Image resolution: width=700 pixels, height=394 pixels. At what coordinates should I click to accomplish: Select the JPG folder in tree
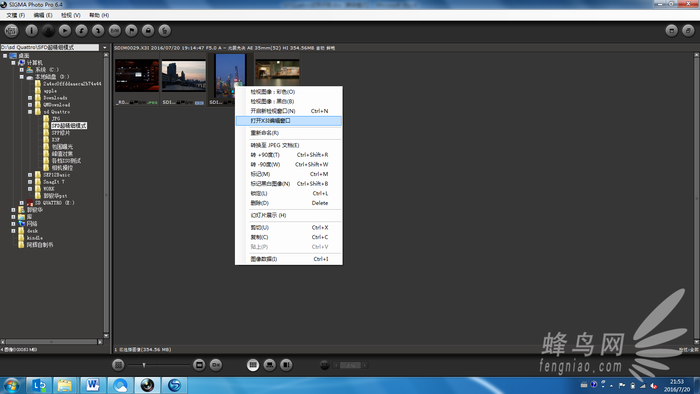coord(55,119)
